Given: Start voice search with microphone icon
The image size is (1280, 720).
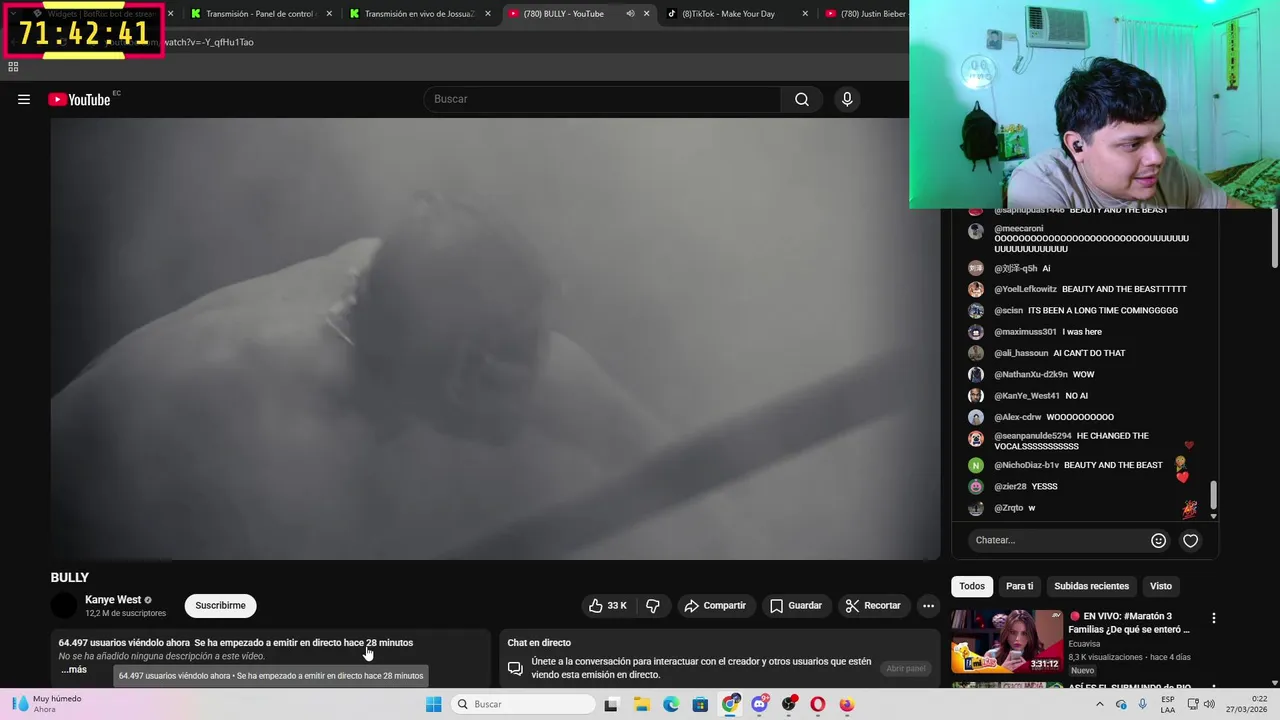Looking at the screenshot, I should click(x=847, y=99).
